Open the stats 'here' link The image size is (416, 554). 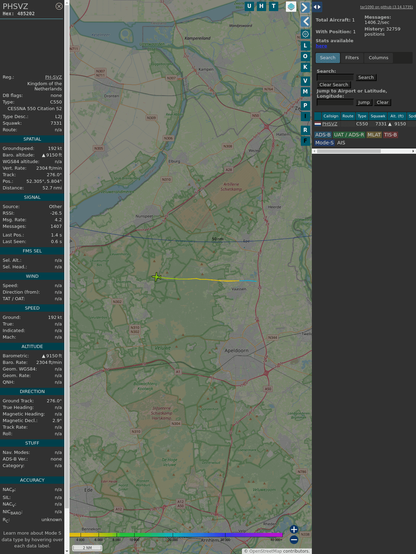tap(321, 46)
